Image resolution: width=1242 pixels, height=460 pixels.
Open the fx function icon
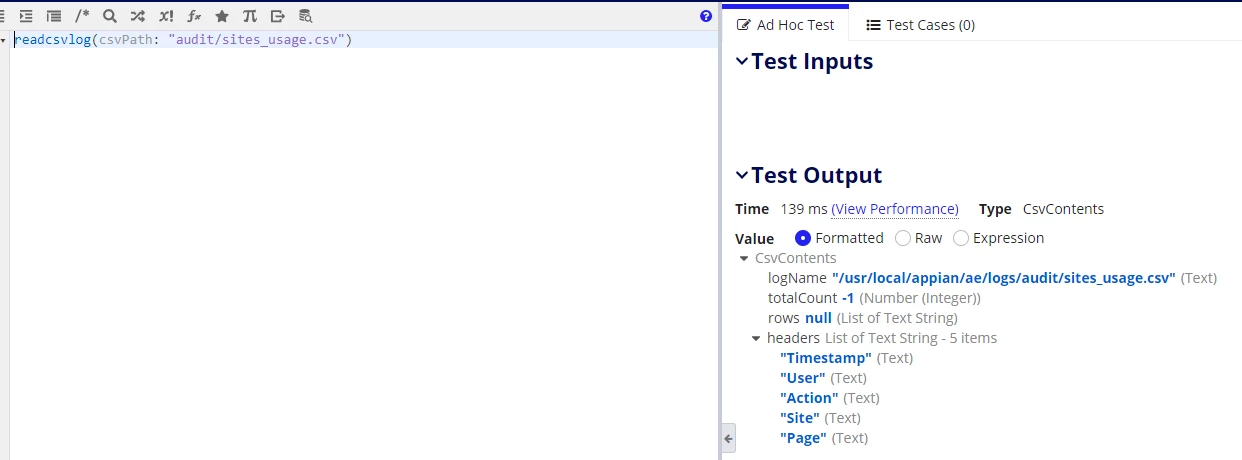click(194, 16)
